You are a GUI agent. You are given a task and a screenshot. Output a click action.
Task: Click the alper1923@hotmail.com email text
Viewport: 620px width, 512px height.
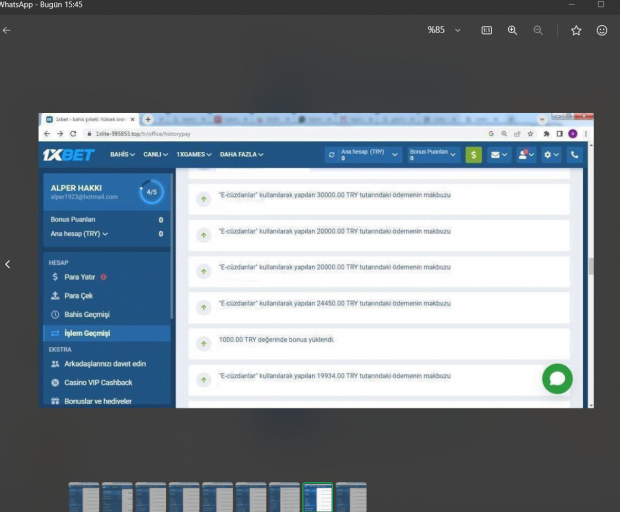(x=84, y=197)
